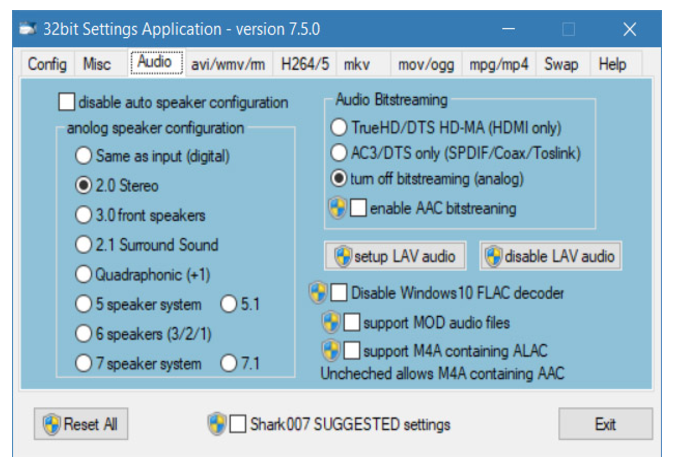Image resolution: width=675 pixels, height=459 pixels.
Task: Click shield icon beside Shark007 SUGGESTED settings
Action: pyautogui.click(x=217, y=424)
